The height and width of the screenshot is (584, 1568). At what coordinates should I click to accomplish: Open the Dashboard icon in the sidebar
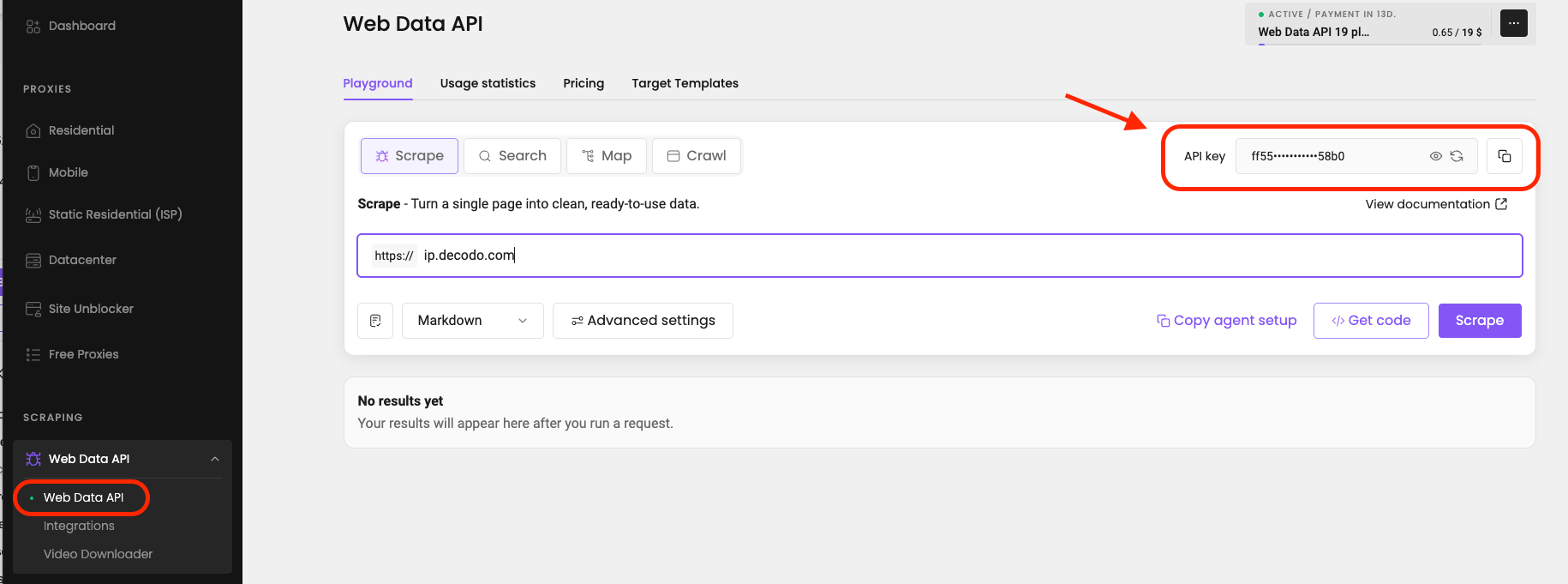pos(33,27)
